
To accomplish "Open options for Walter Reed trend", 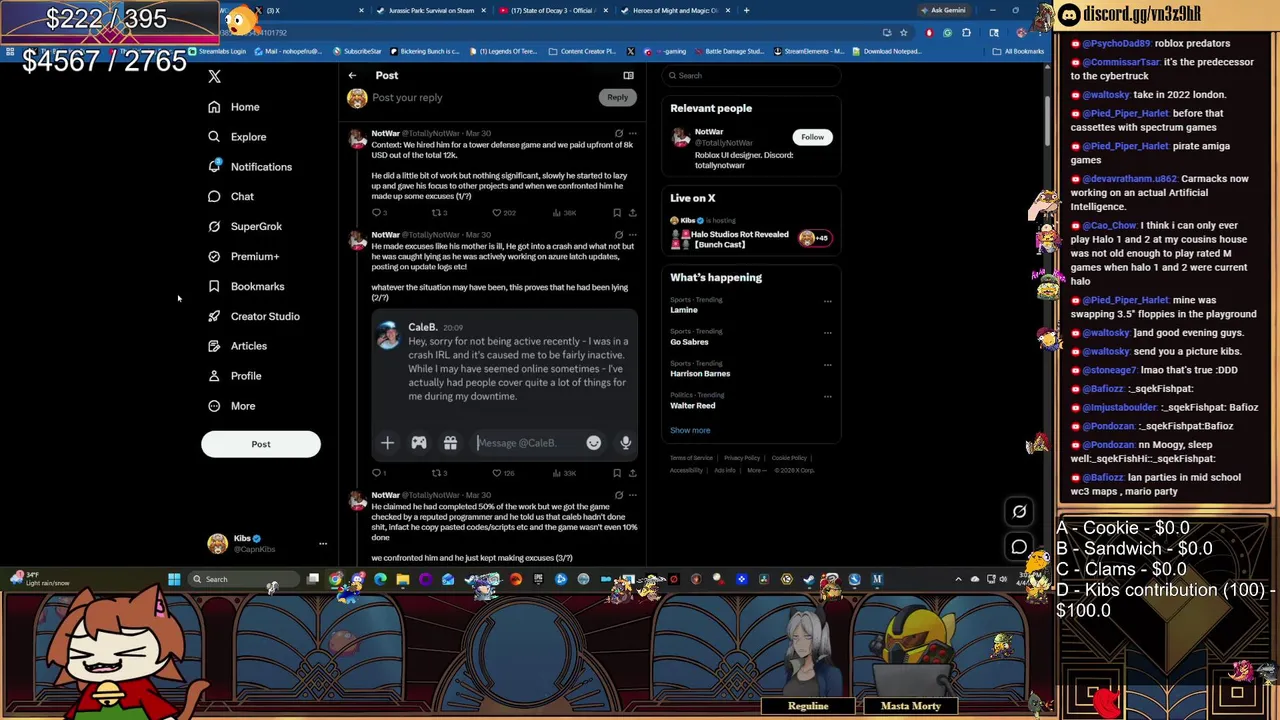I will (x=827, y=396).
